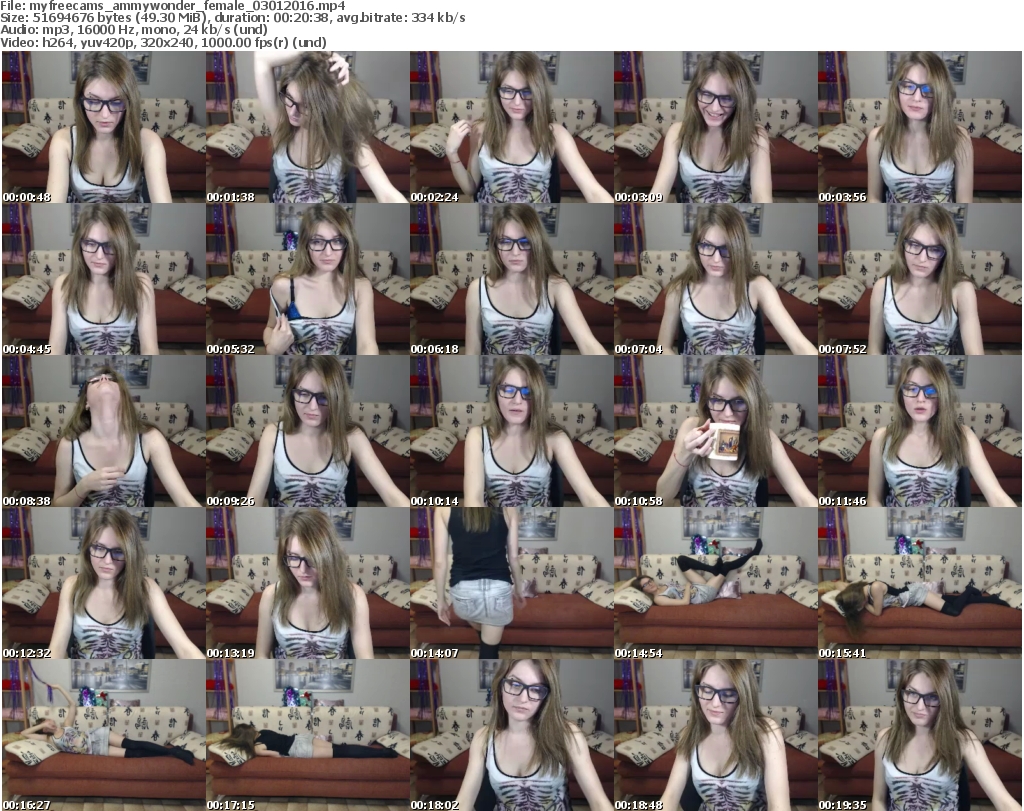Choose the thumbnail stamped 00:04:45

(x=104, y=279)
